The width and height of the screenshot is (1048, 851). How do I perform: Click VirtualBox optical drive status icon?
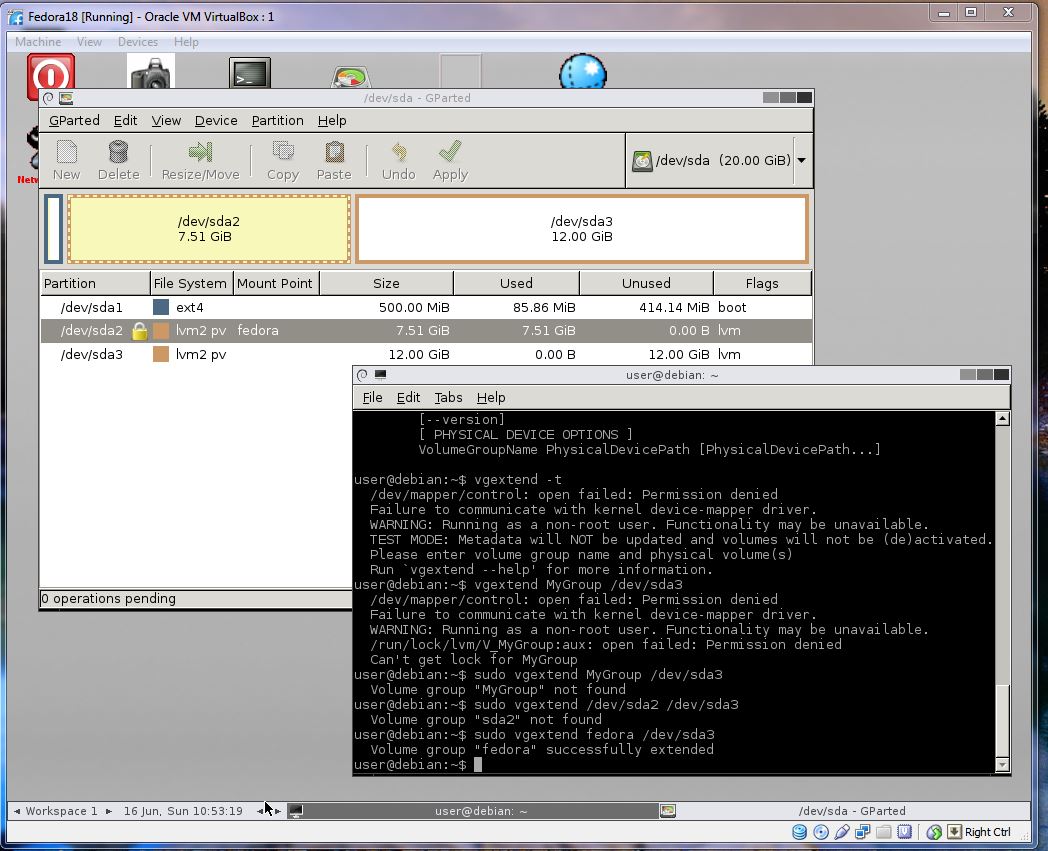821,832
